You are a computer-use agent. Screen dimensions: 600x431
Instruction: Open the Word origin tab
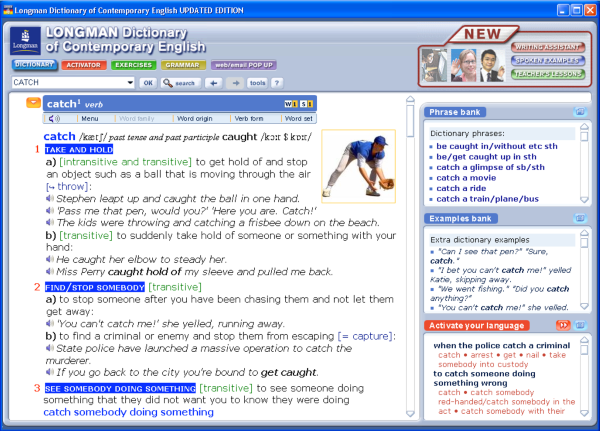(x=194, y=119)
